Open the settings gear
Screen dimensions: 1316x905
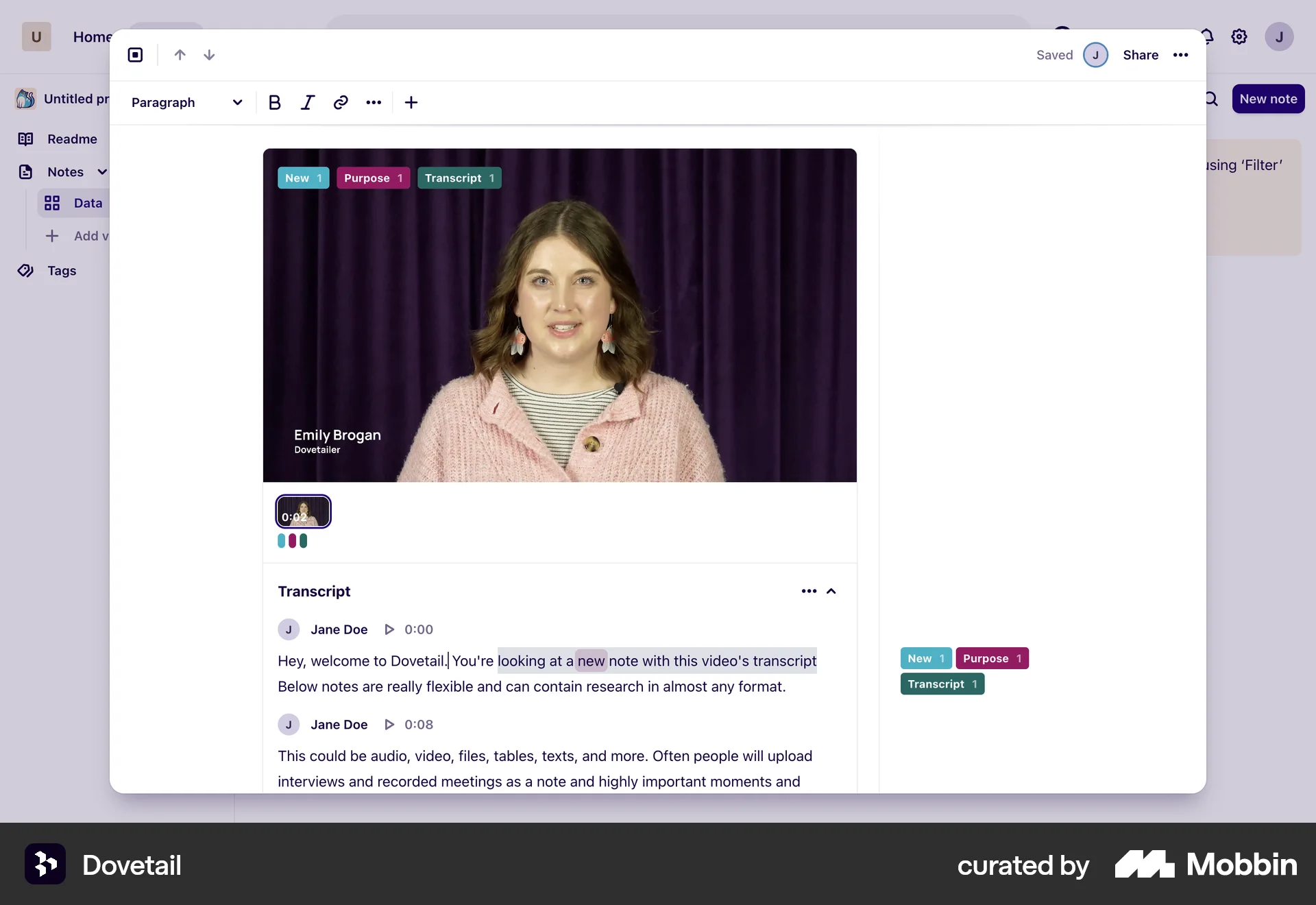point(1239,36)
